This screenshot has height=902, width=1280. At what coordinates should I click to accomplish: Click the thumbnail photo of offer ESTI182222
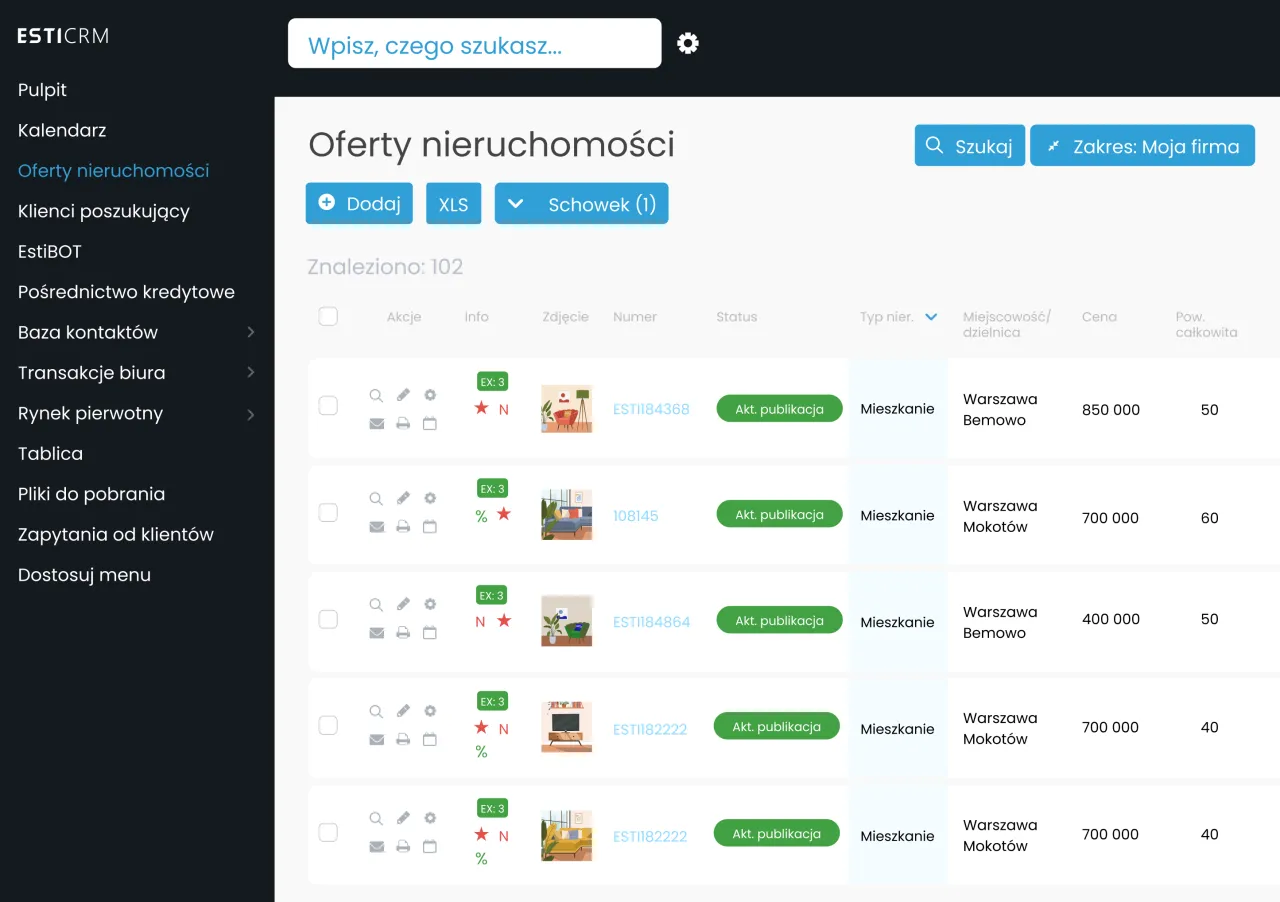[x=566, y=727]
